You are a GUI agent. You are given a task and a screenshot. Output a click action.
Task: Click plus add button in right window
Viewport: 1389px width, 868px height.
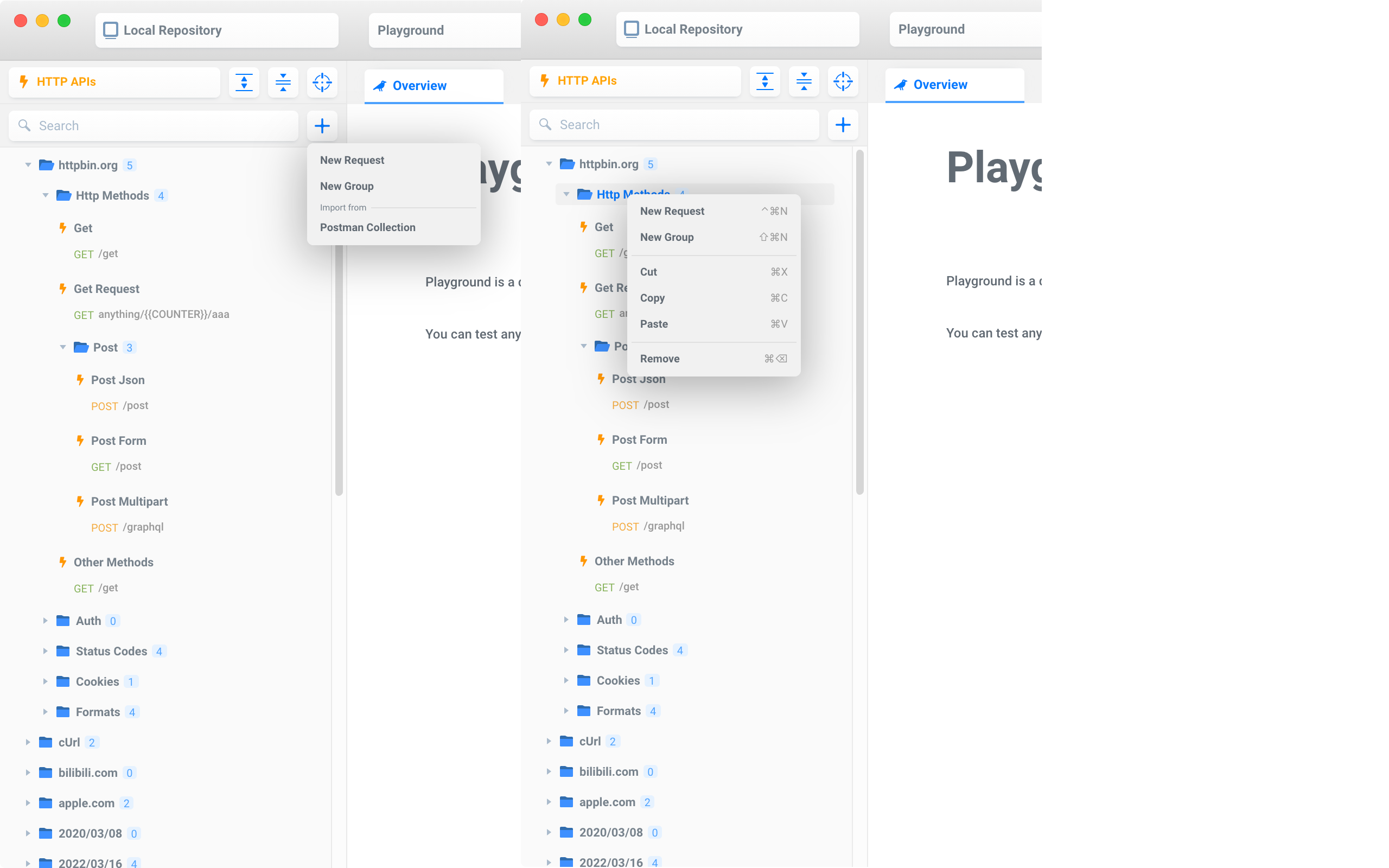843,125
